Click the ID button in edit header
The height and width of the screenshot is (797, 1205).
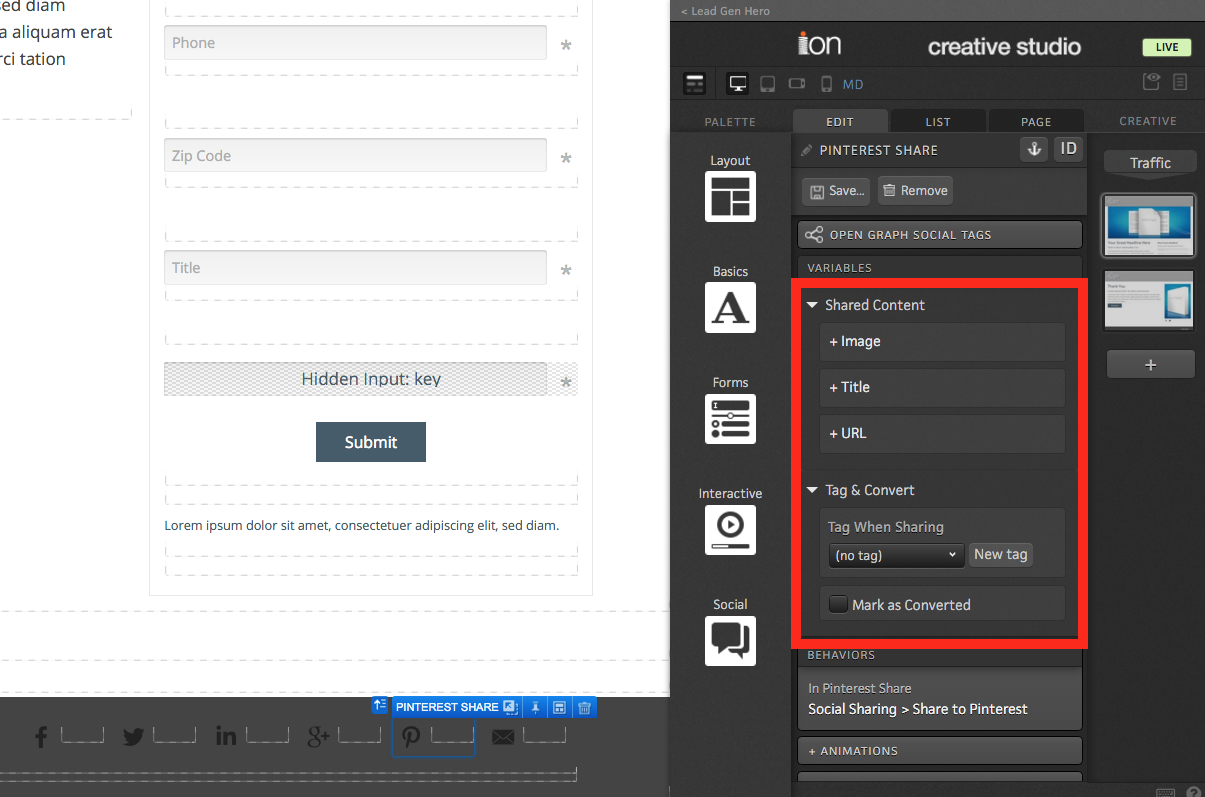pos(1069,149)
